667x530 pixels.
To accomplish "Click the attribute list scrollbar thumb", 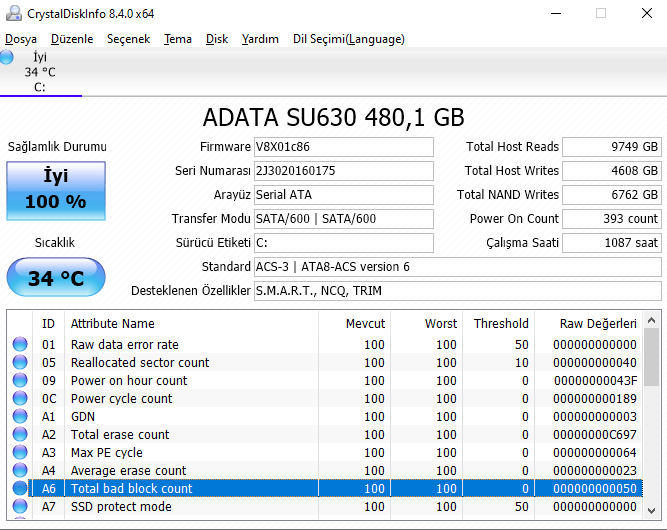I will click(x=651, y=357).
